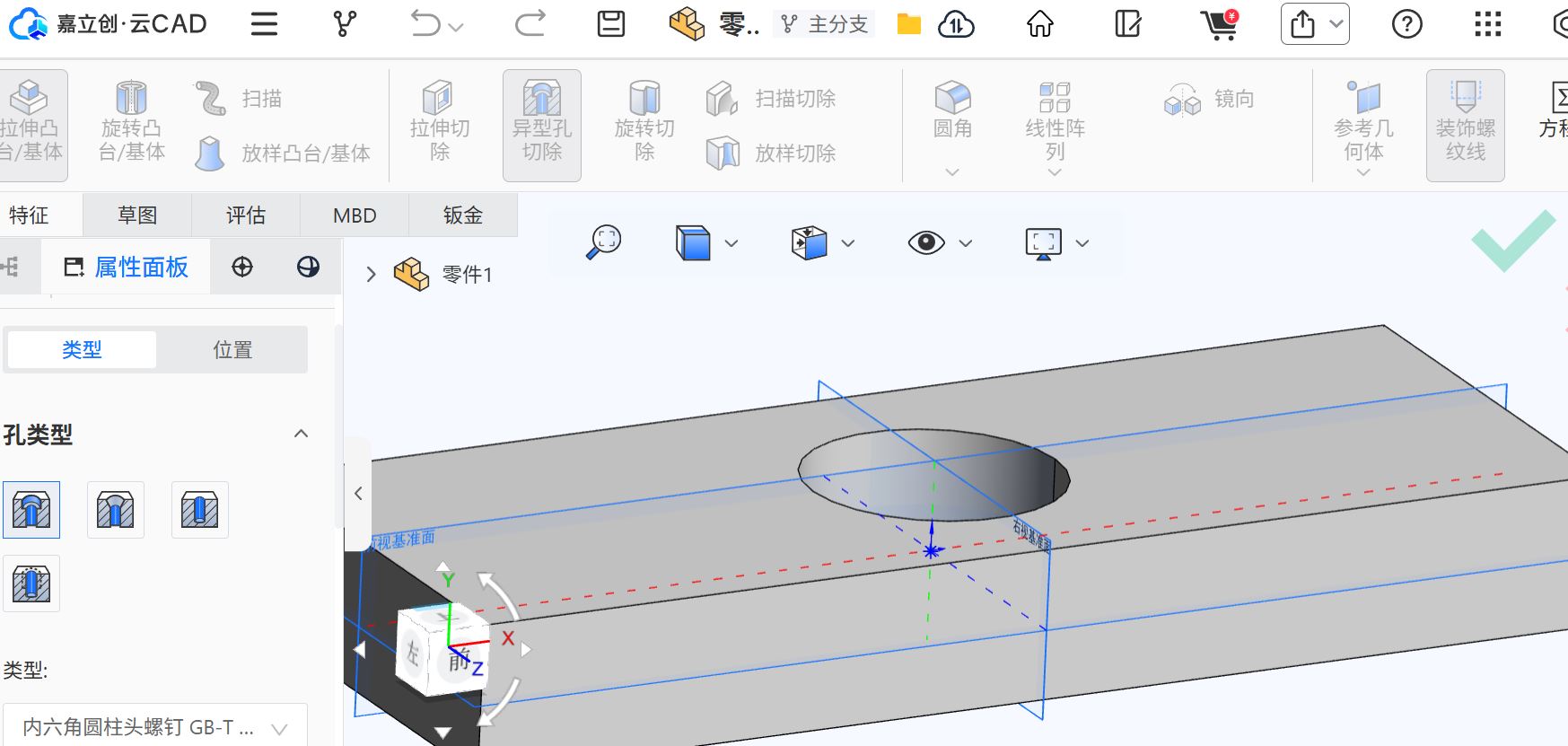The width and height of the screenshot is (1568, 746).
Task: Click the green checkmark to confirm
Action: [x=1513, y=240]
